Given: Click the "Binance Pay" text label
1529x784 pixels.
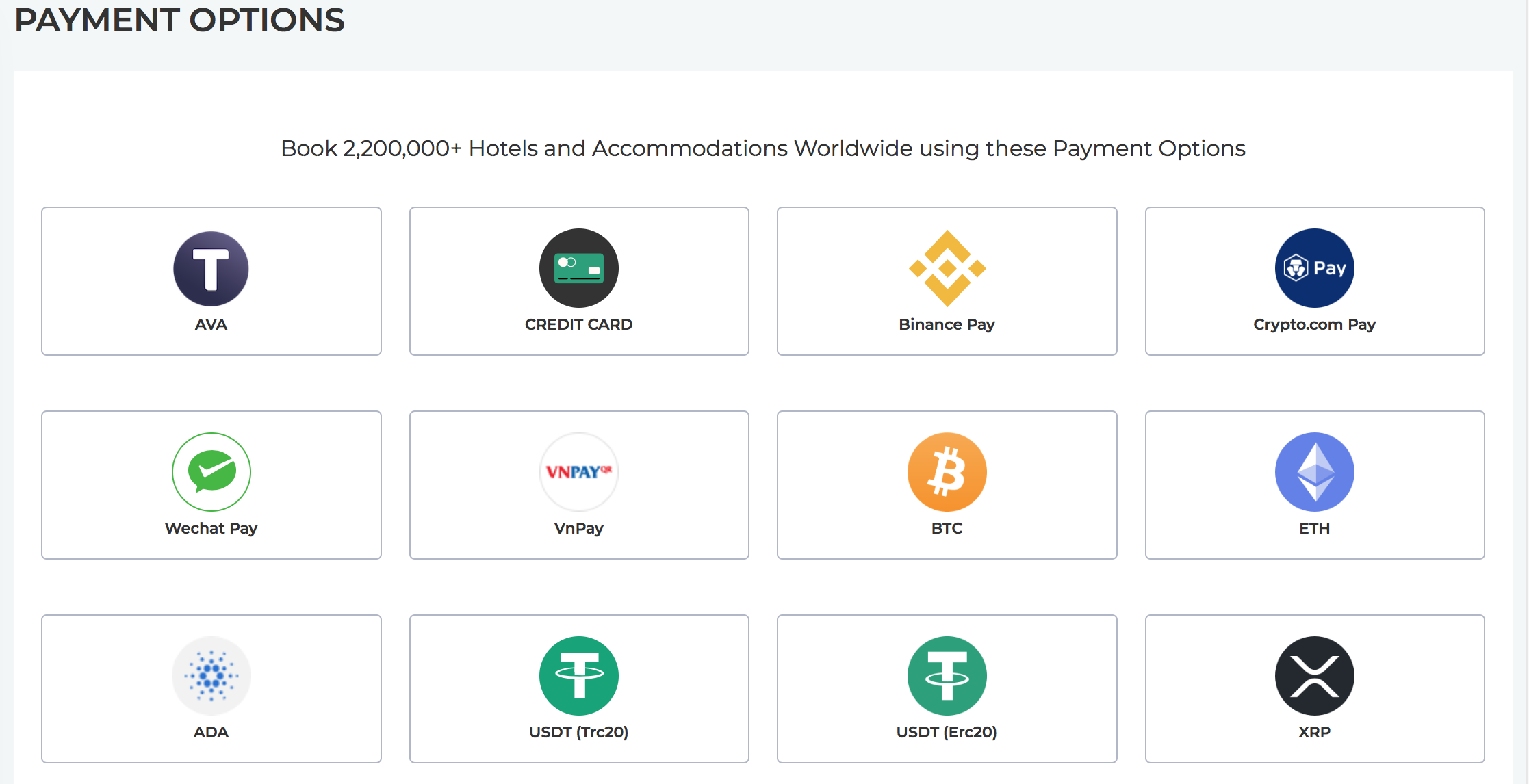Looking at the screenshot, I should pos(947,324).
